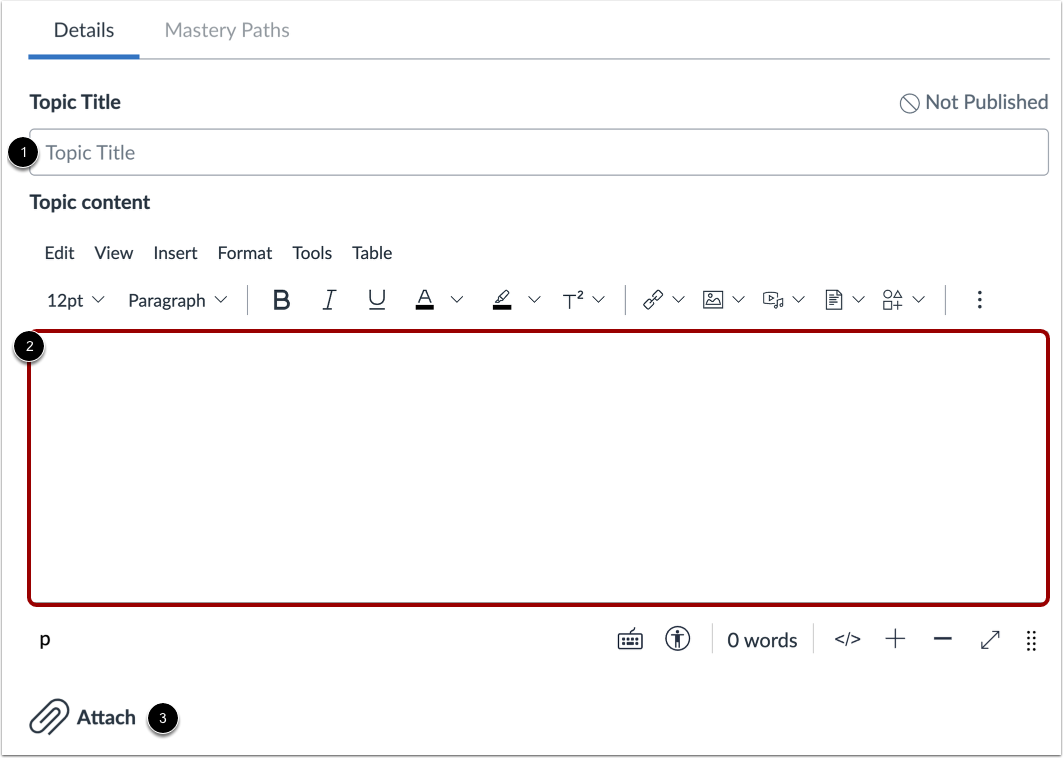Click the Attach button label
The image size is (1063, 758).
(106, 717)
